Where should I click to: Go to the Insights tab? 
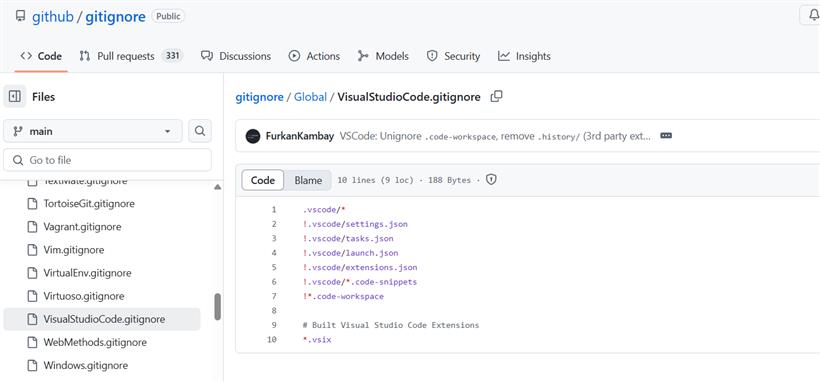click(x=524, y=56)
